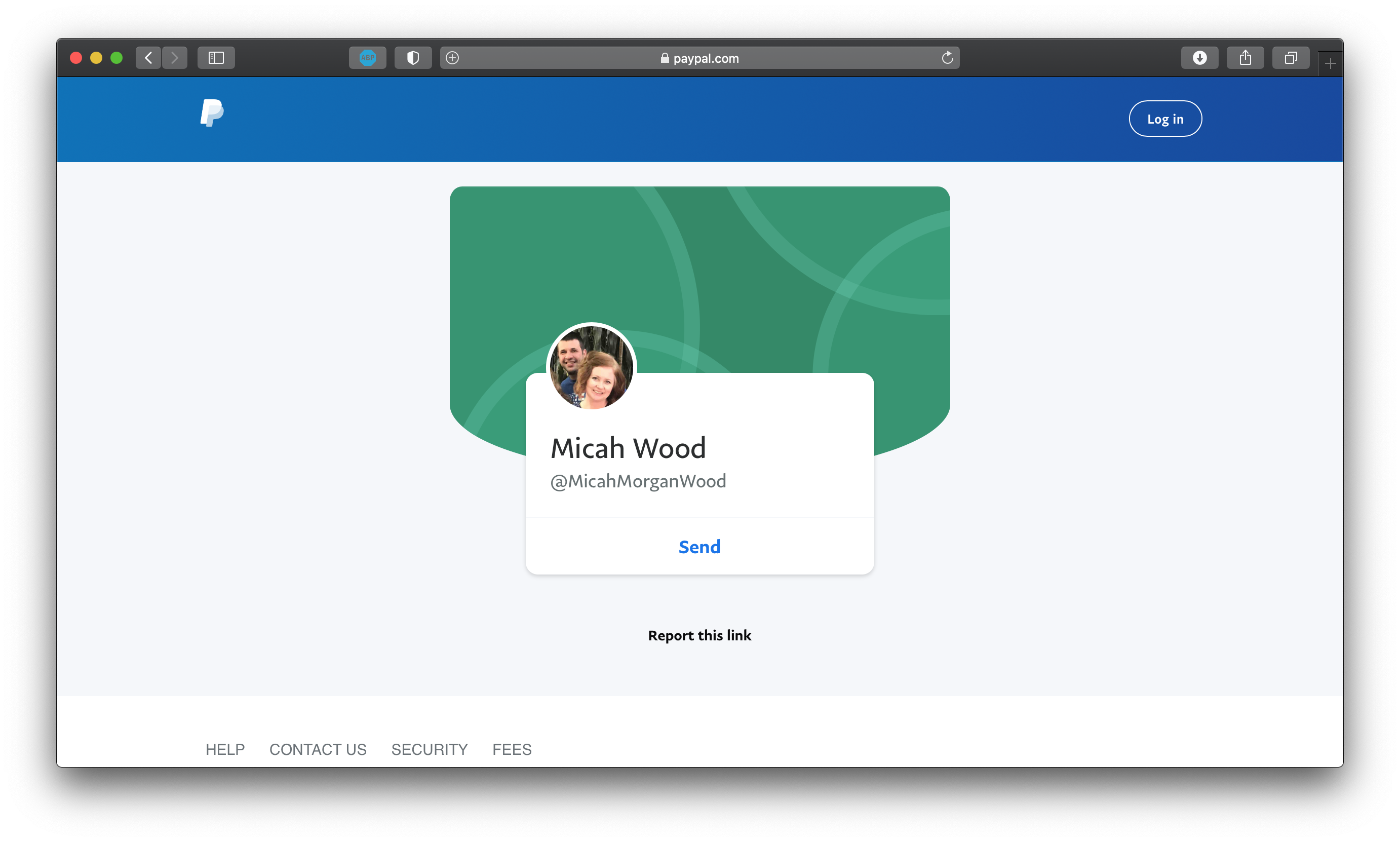Maximize the window with green button
Screen dimensions: 1400x842
point(117,58)
